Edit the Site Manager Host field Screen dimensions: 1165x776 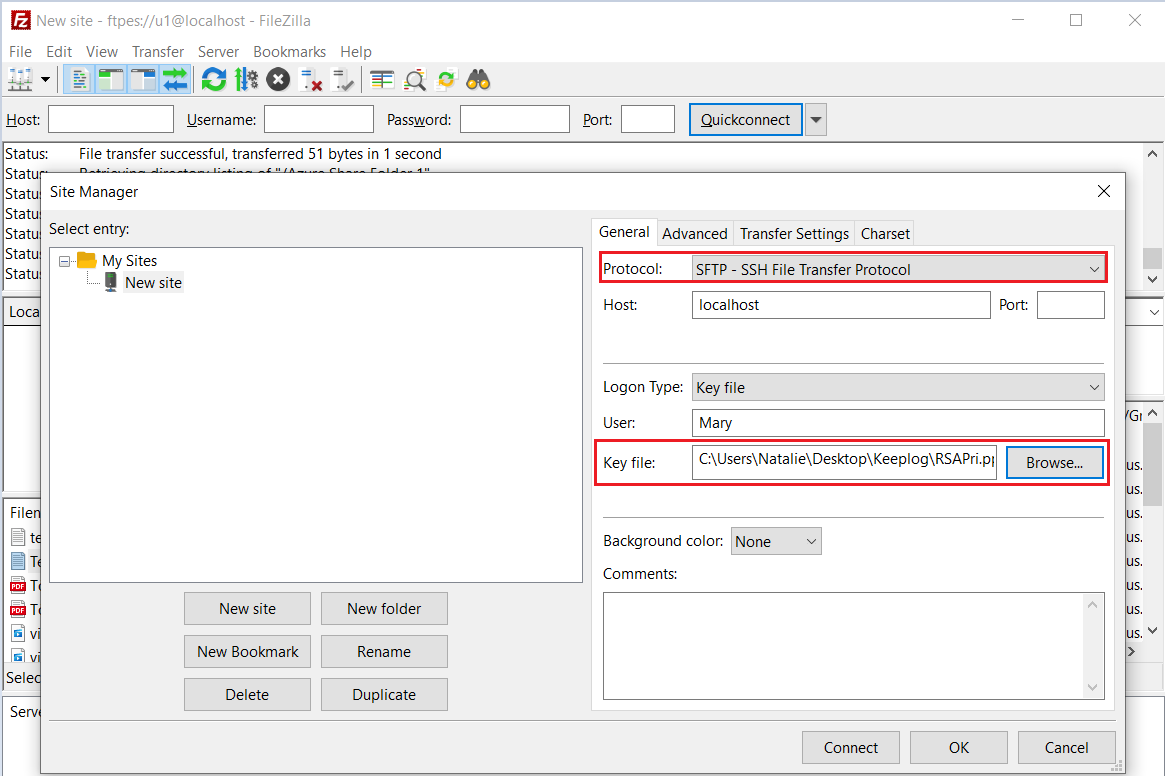(841, 305)
